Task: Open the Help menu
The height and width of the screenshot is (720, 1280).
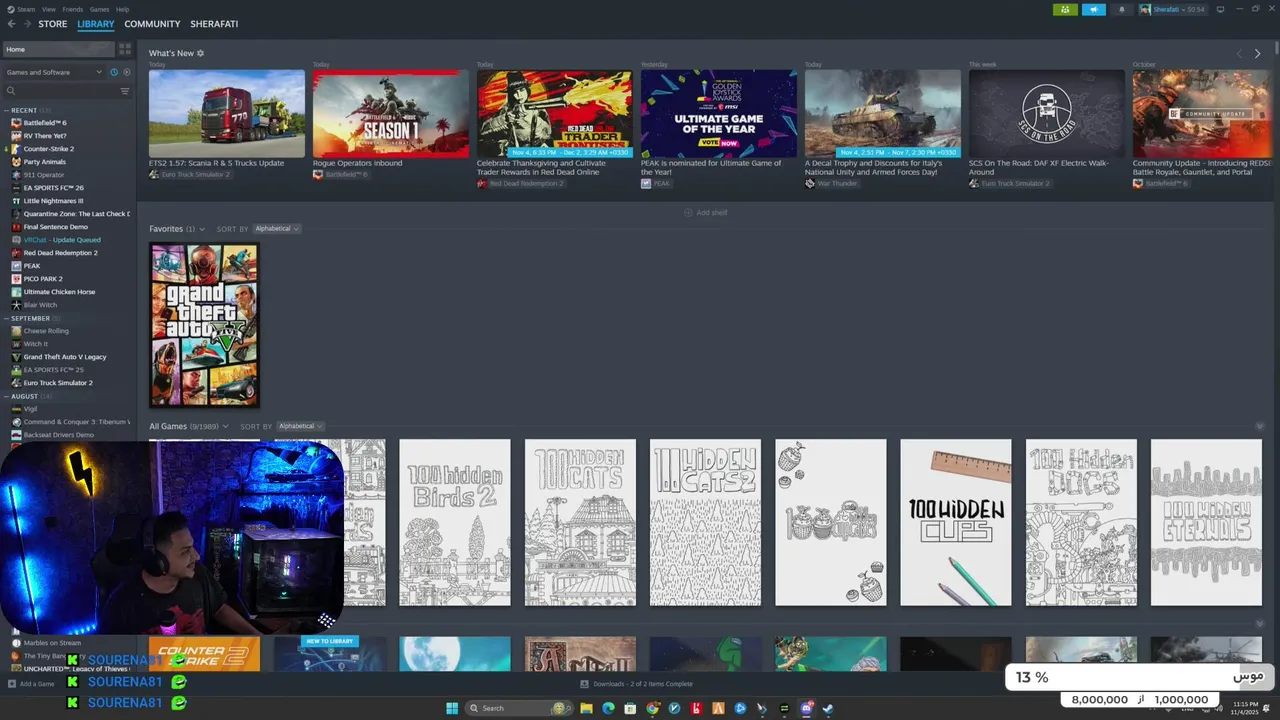Action: 122,9
